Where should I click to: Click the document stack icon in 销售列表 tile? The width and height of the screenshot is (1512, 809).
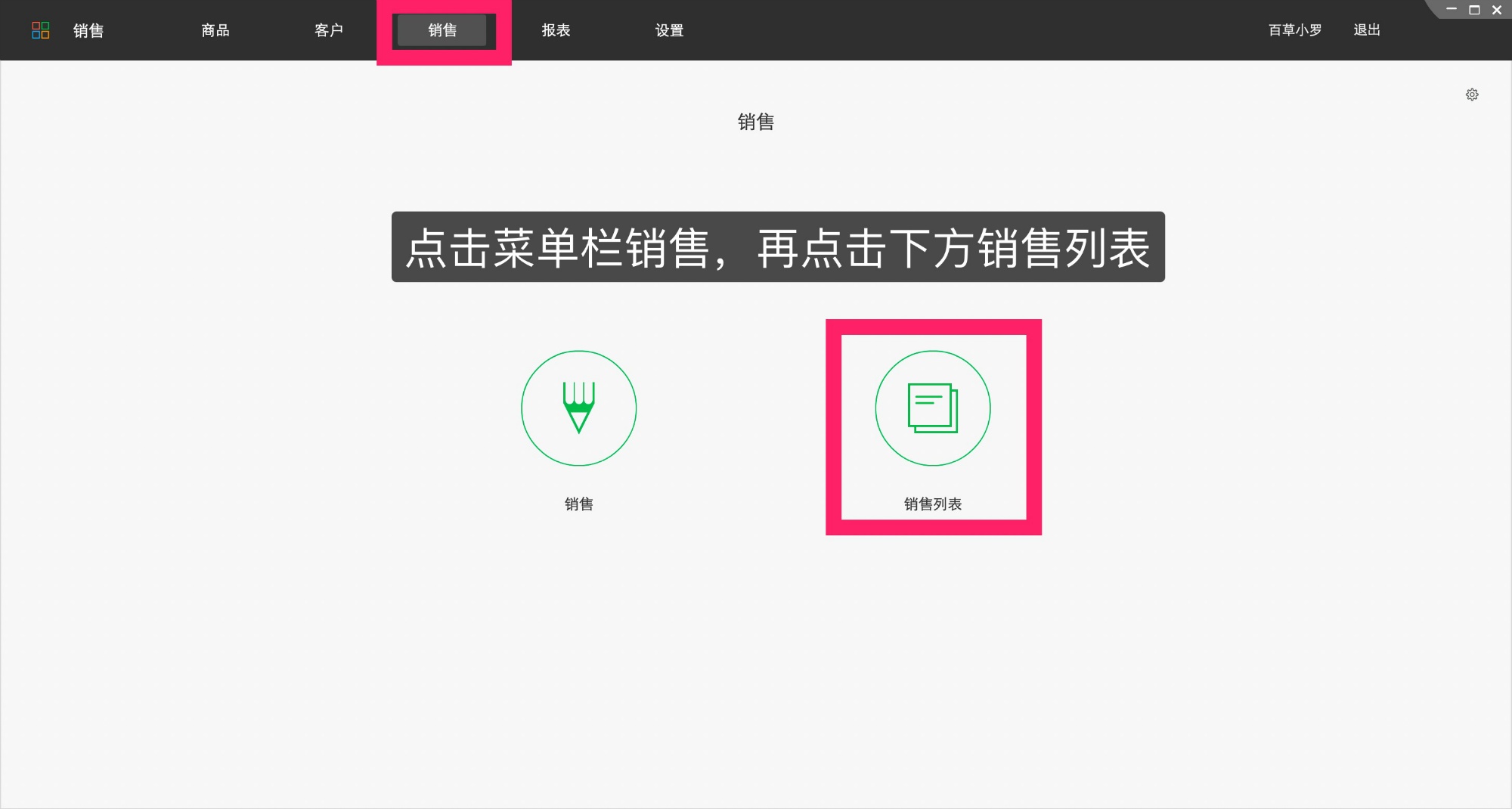933,408
